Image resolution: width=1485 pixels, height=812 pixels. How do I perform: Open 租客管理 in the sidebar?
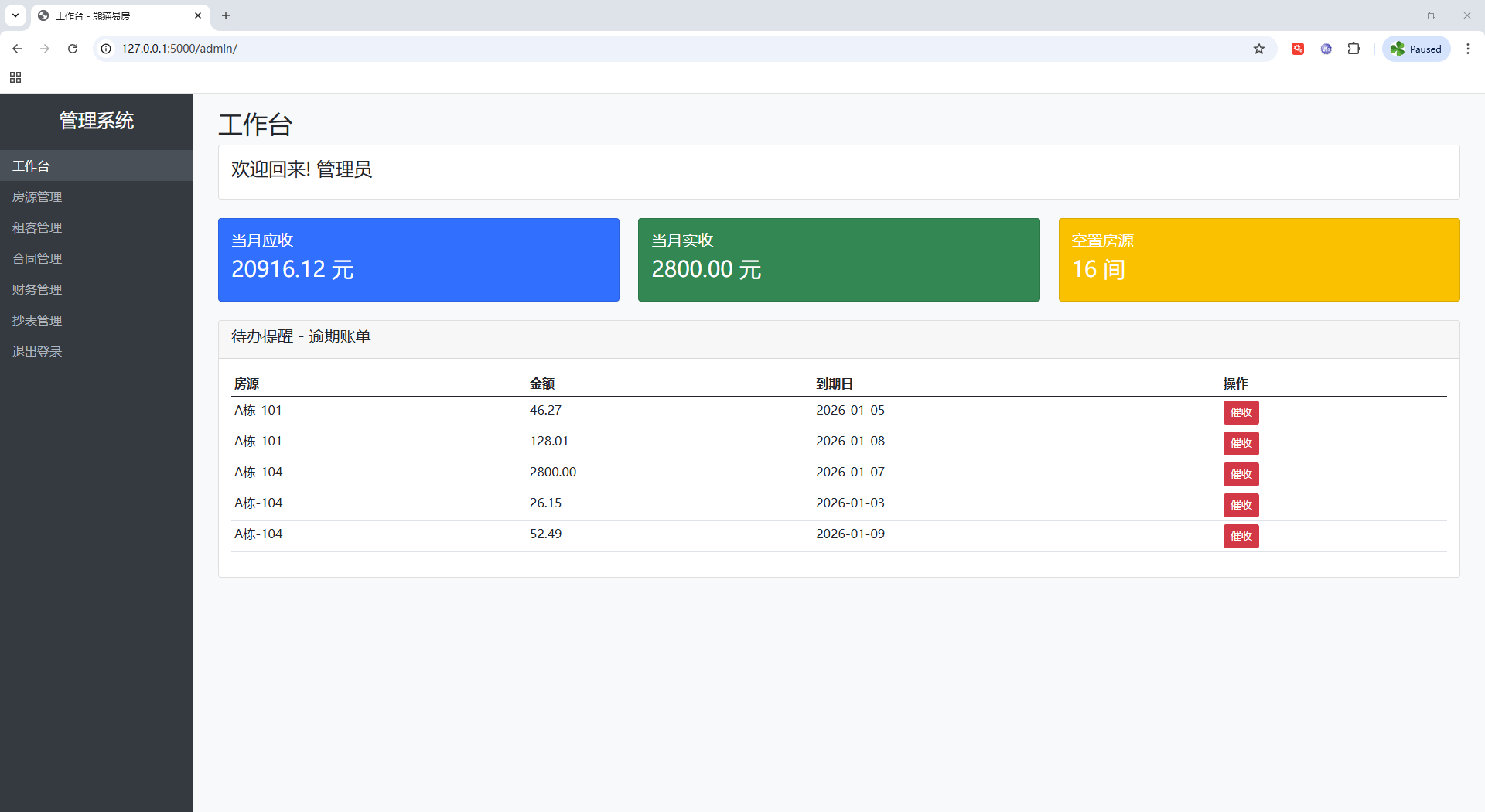coord(97,227)
